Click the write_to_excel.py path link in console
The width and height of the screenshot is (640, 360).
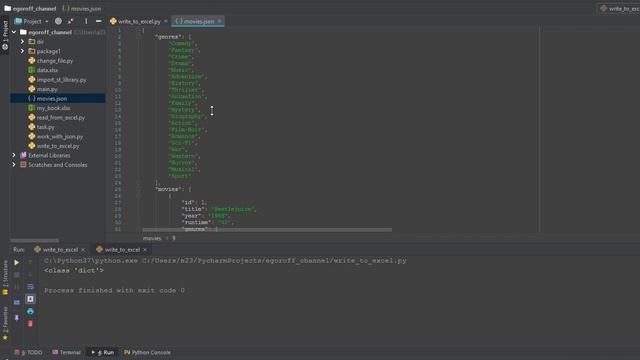[x=274, y=261]
